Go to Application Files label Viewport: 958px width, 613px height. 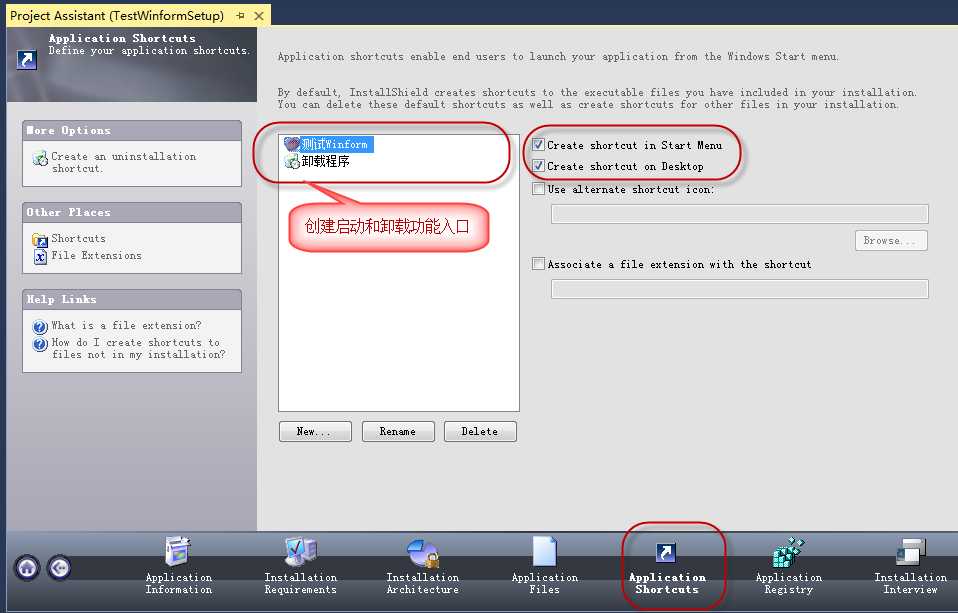tap(544, 584)
